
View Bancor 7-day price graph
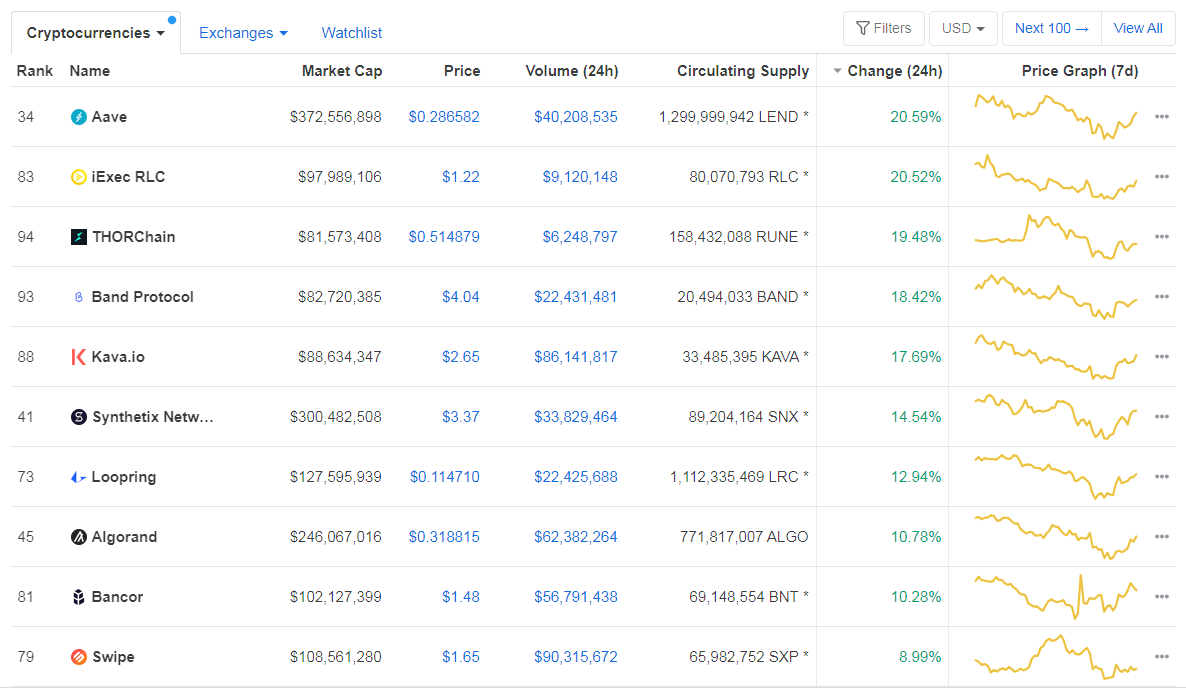1056,597
